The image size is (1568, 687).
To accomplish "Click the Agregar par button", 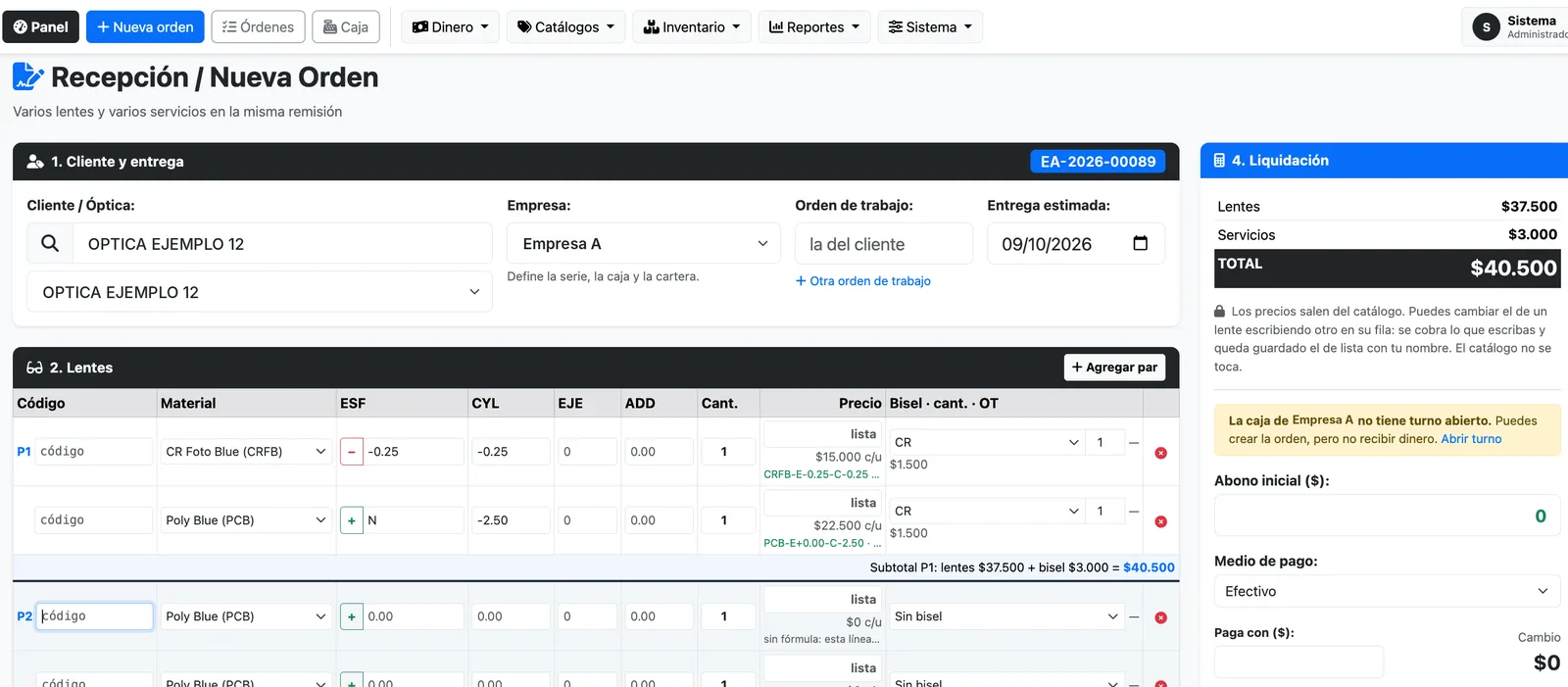I will 1114,367.
